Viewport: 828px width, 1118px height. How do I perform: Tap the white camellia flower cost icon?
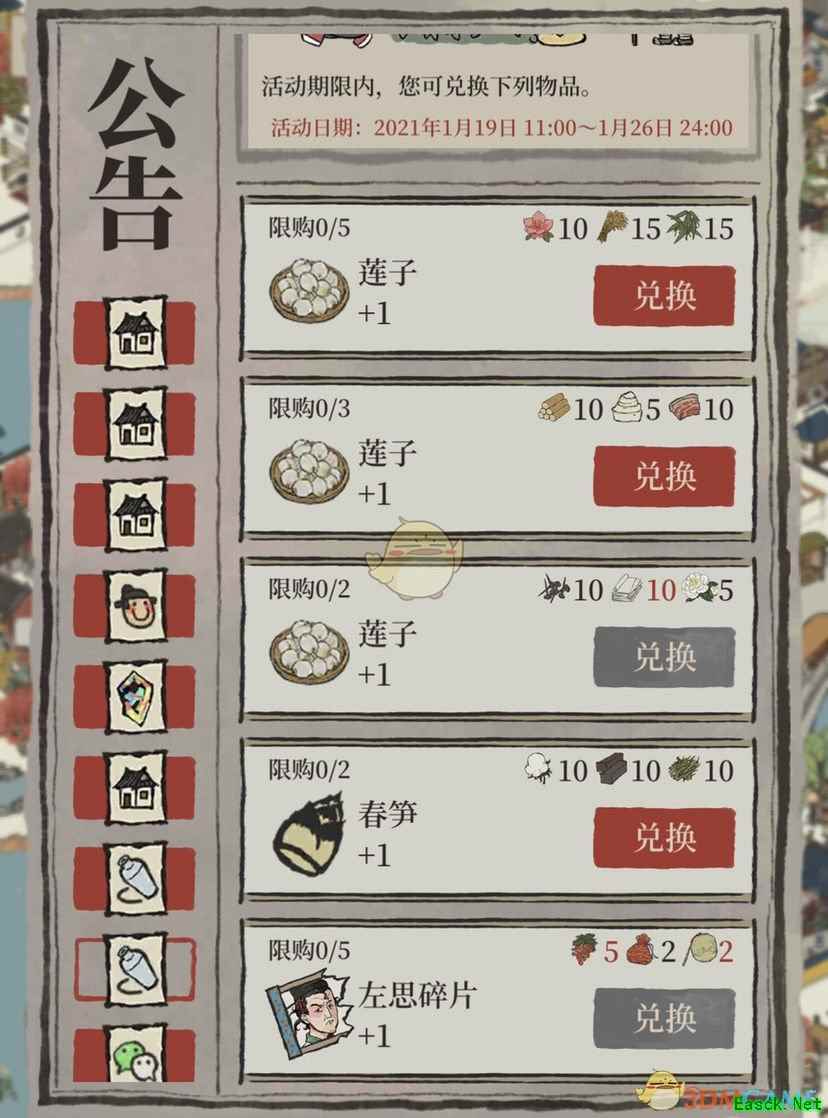pyautogui.click(x=700, y=588)
